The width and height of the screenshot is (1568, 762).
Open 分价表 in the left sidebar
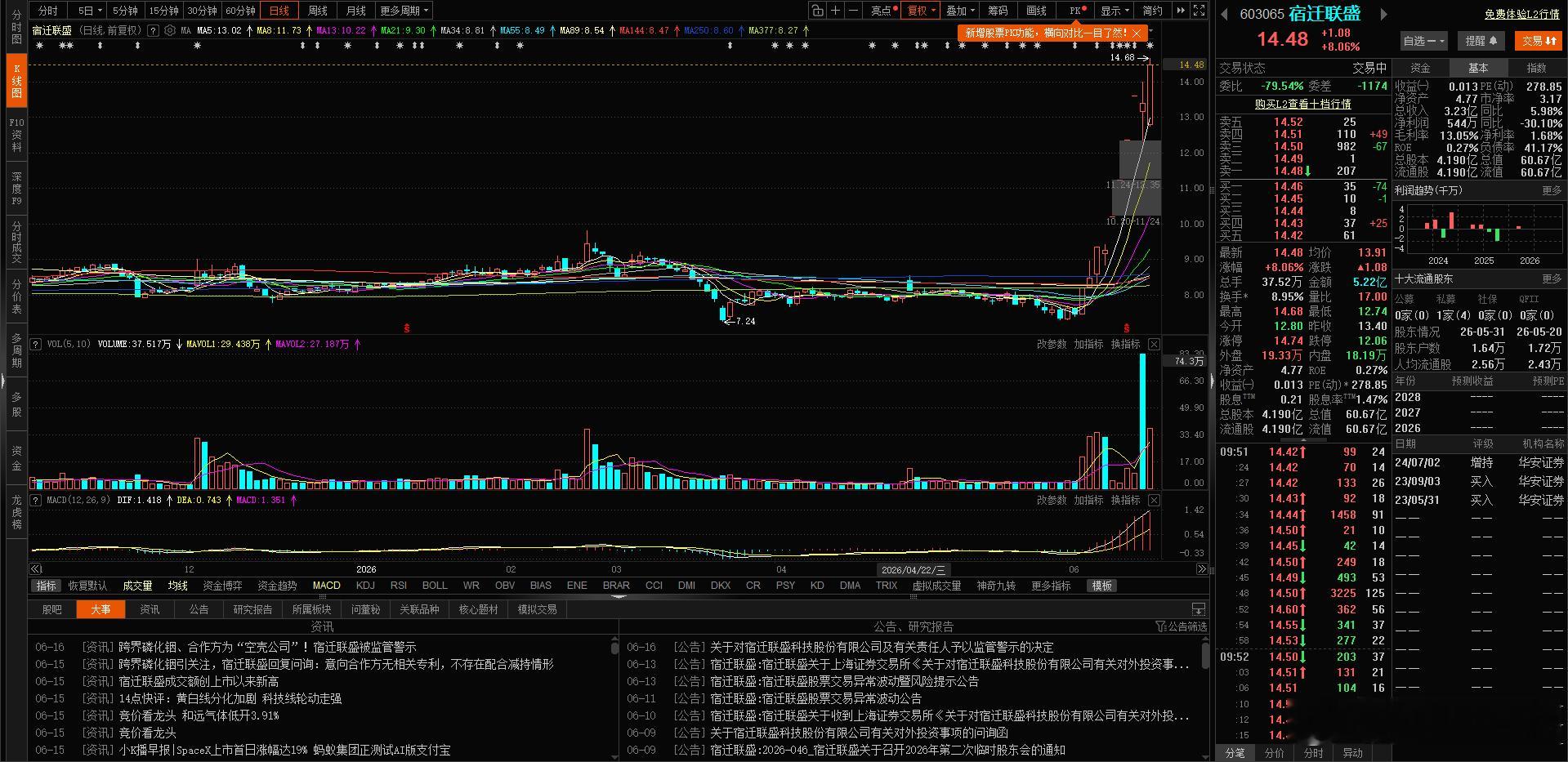pos(16,296)
